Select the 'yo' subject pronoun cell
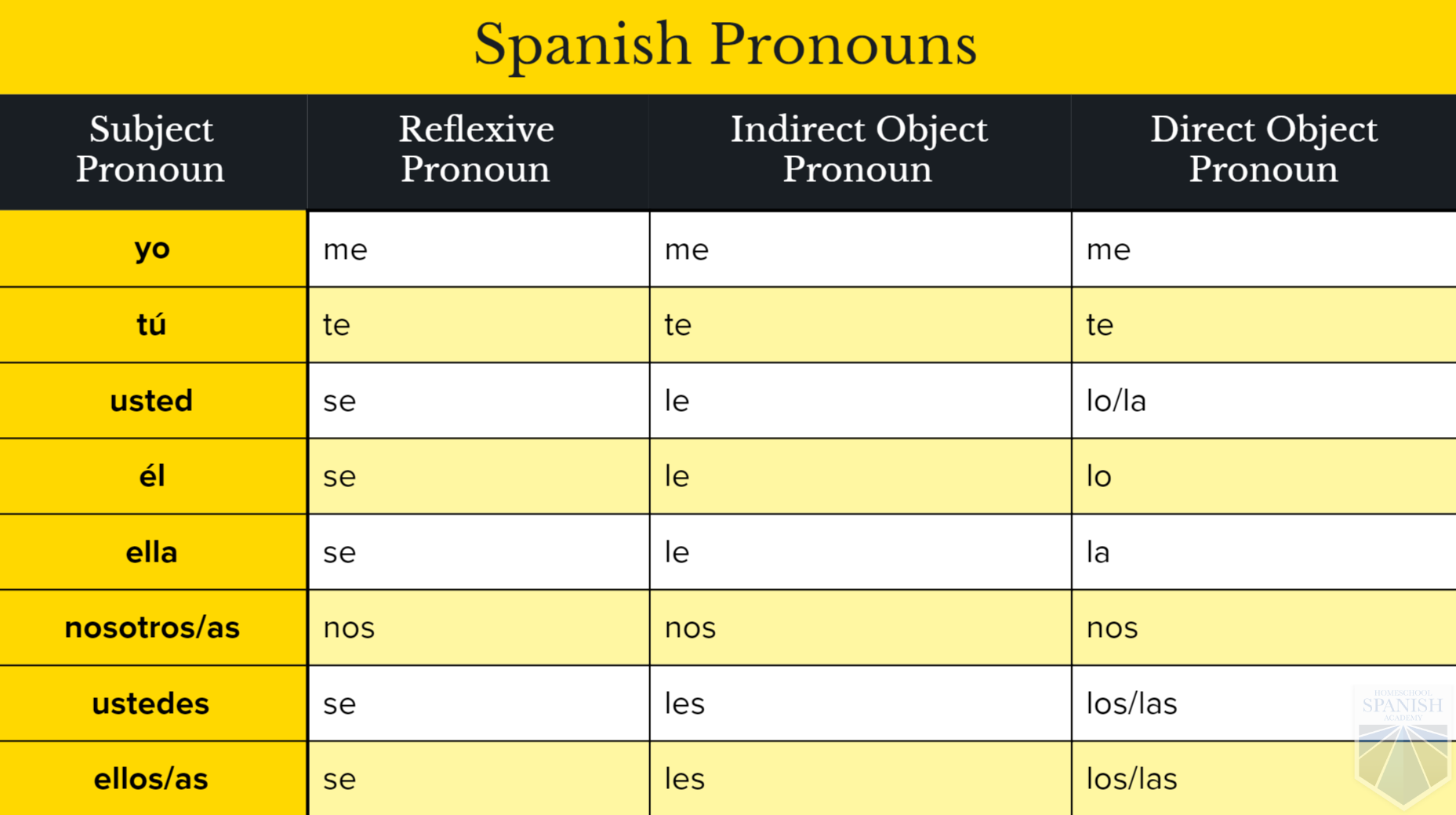The height and width of the screenshot is (815, 1456). pos(152,249)
